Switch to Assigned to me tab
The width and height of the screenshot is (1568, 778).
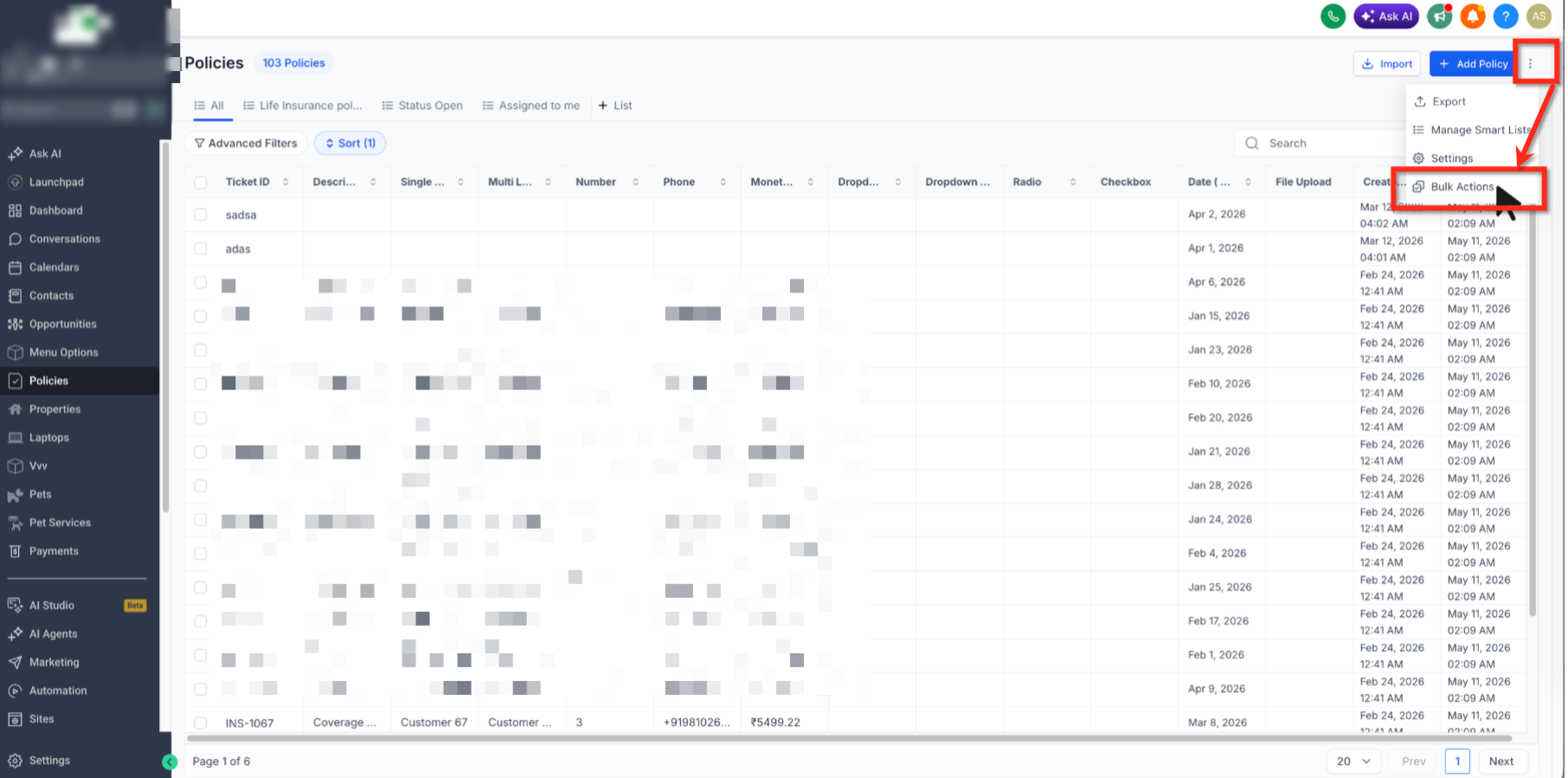531,106
